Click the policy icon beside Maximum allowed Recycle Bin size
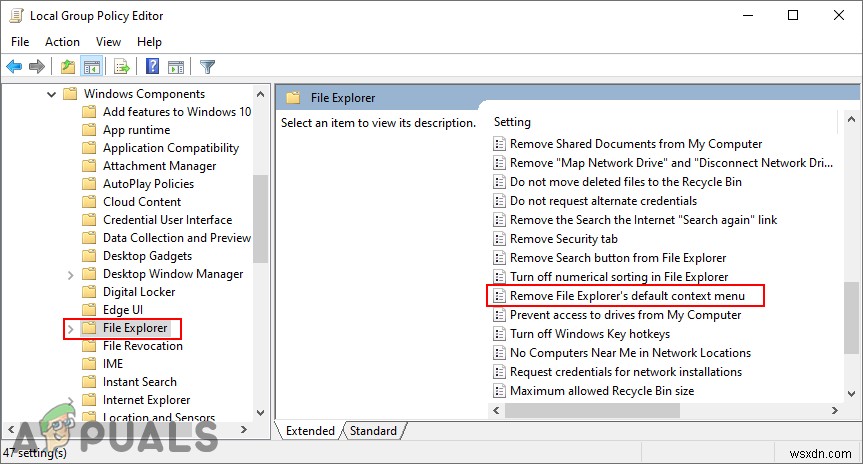Image resolution: width=863 pixels, height=464 pixels. click(499, 391)
